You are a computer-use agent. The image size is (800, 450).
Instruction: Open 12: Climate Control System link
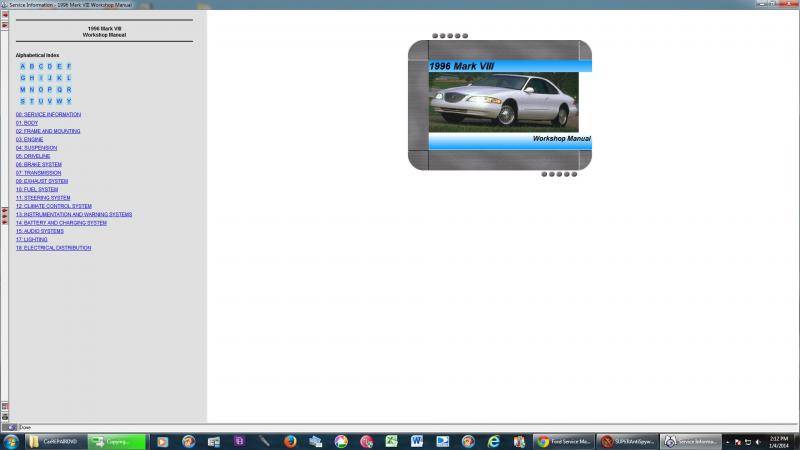coord(53,206)
